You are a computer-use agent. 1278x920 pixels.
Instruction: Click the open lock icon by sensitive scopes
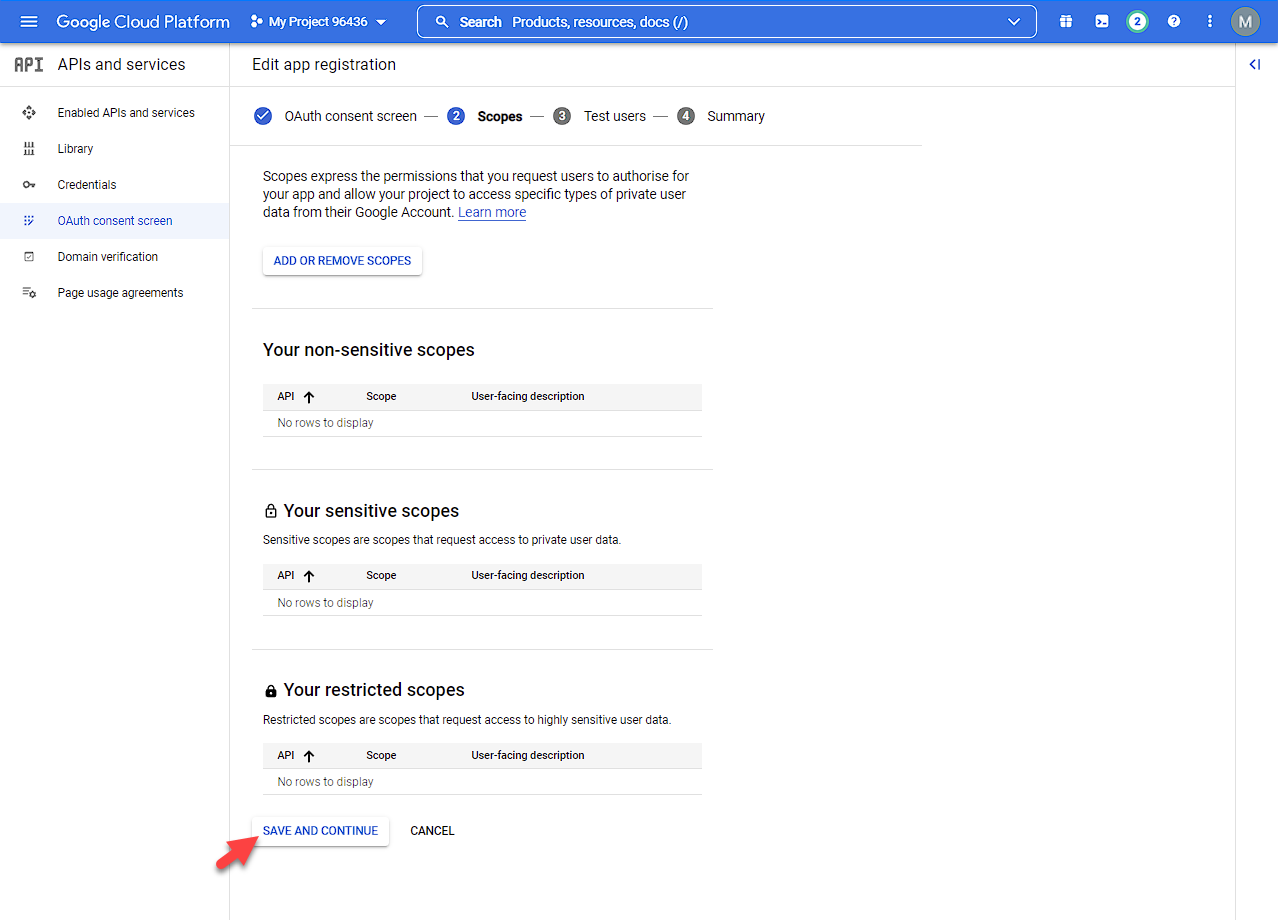[270, 511]
